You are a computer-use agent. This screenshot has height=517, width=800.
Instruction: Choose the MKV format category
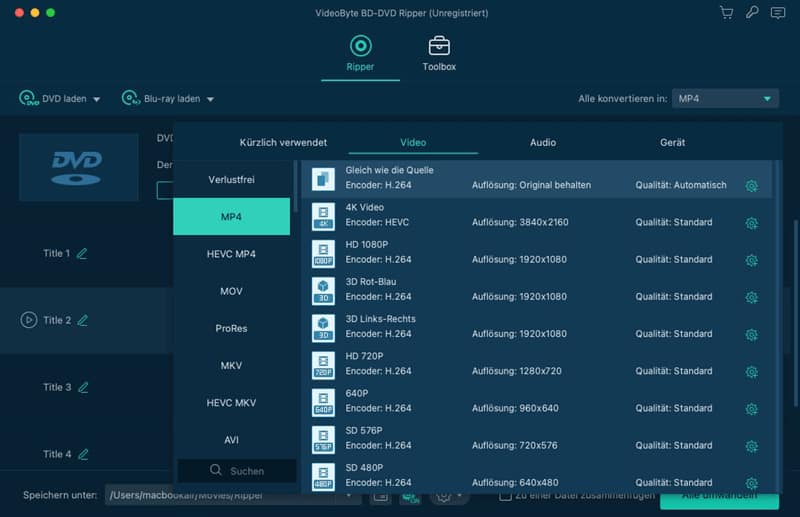point(232,365)
